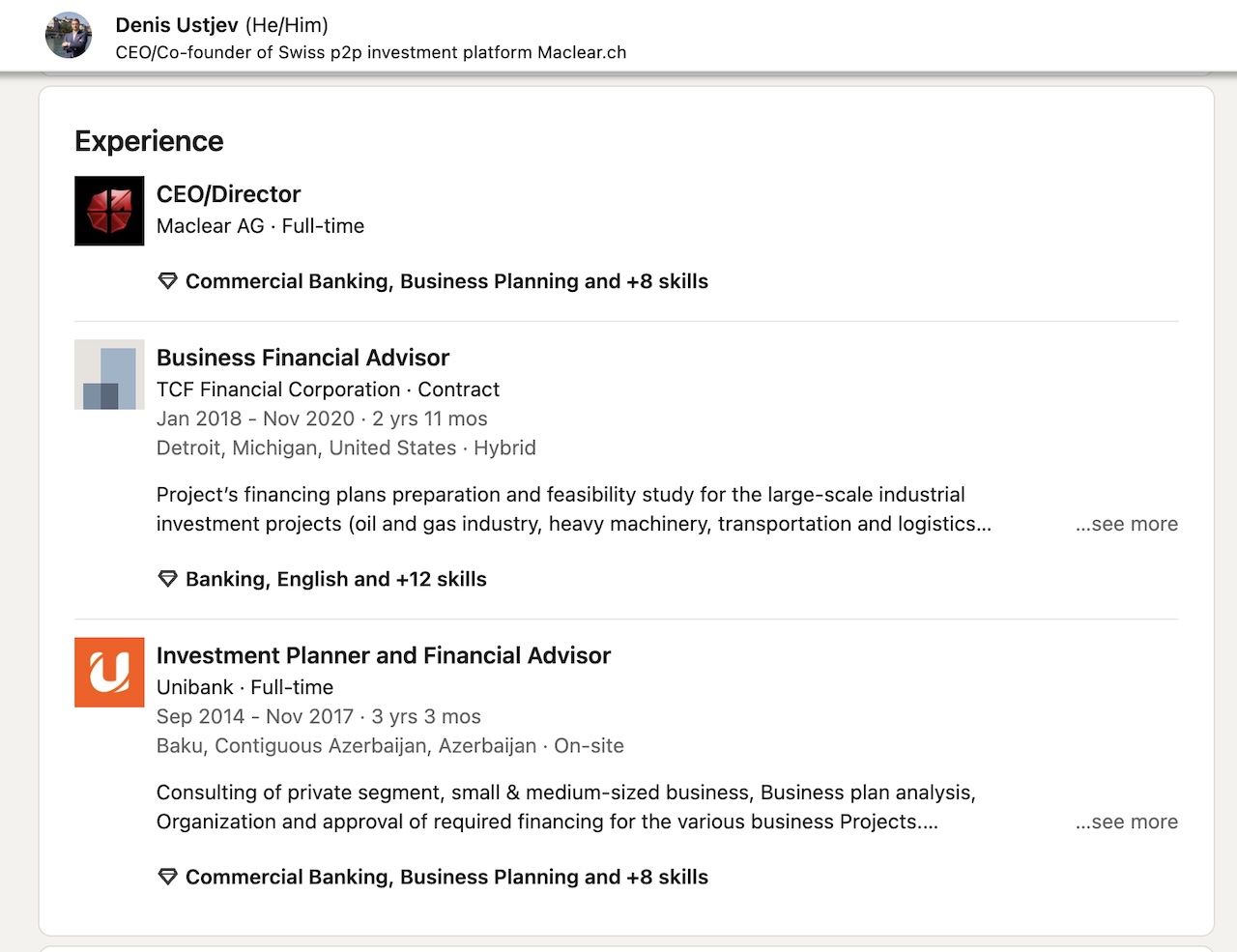Open the CEO/Director skills list with +8 skills
The height and width of the screenshot is (952, 1237).
coord(446,281)
